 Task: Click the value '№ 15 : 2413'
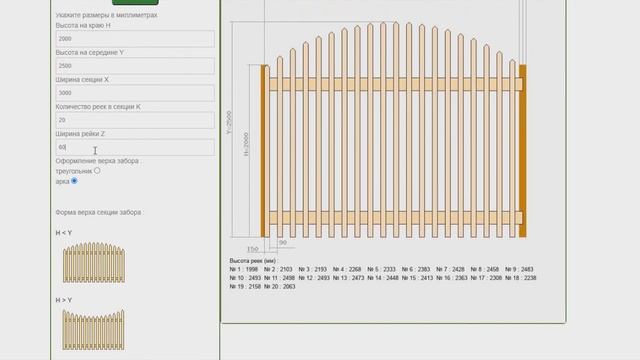418,278
